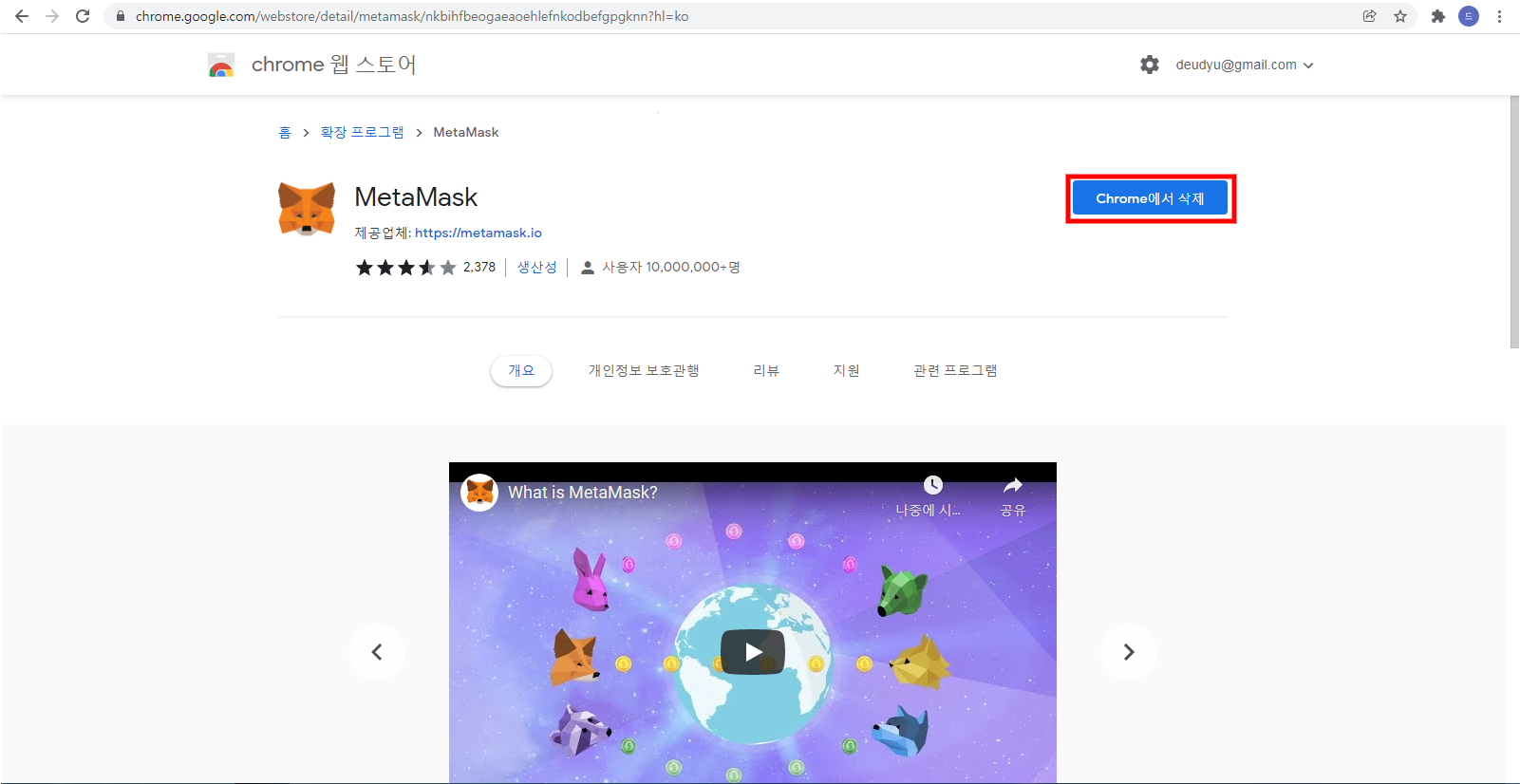The width and height of the screenshot is (1520, 784).
Task: Show the previous carousel slide
Action: coord(377,652)
